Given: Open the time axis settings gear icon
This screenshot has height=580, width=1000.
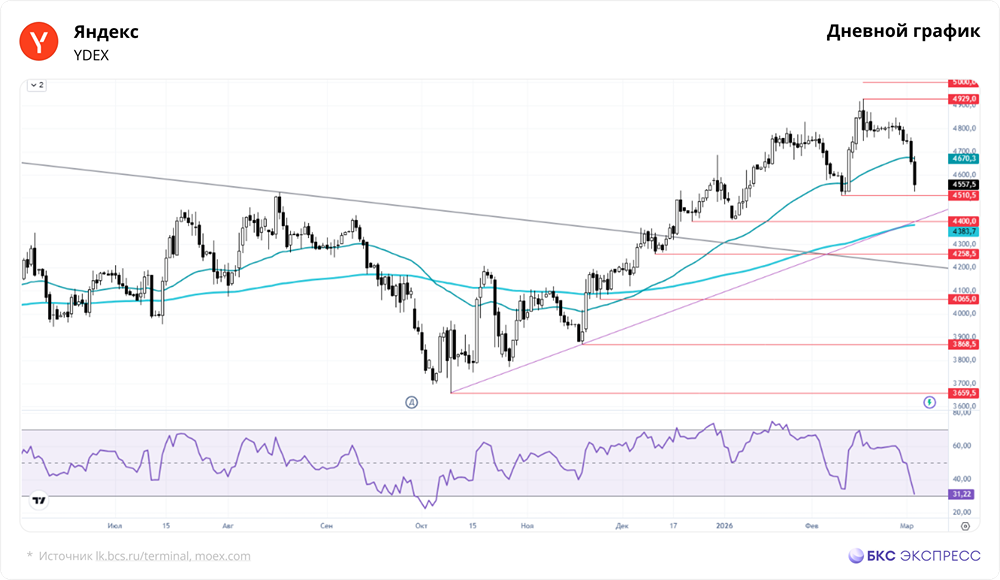Looking at the screenshot, I should tap(966, 526).
